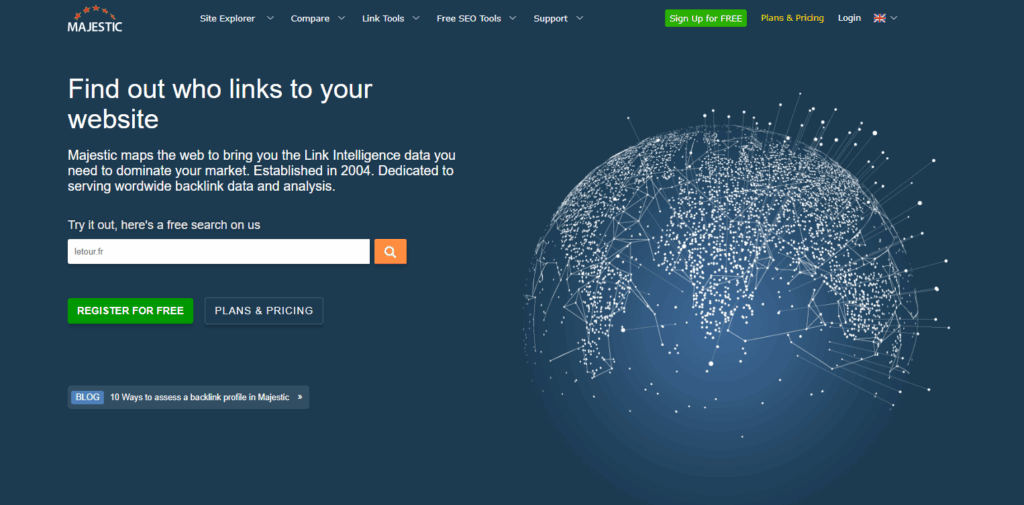Image resolution: width=1024 pixels, height=505 pixels.
Task: Click the BLOG badge label
Action: tap(88, 397)
